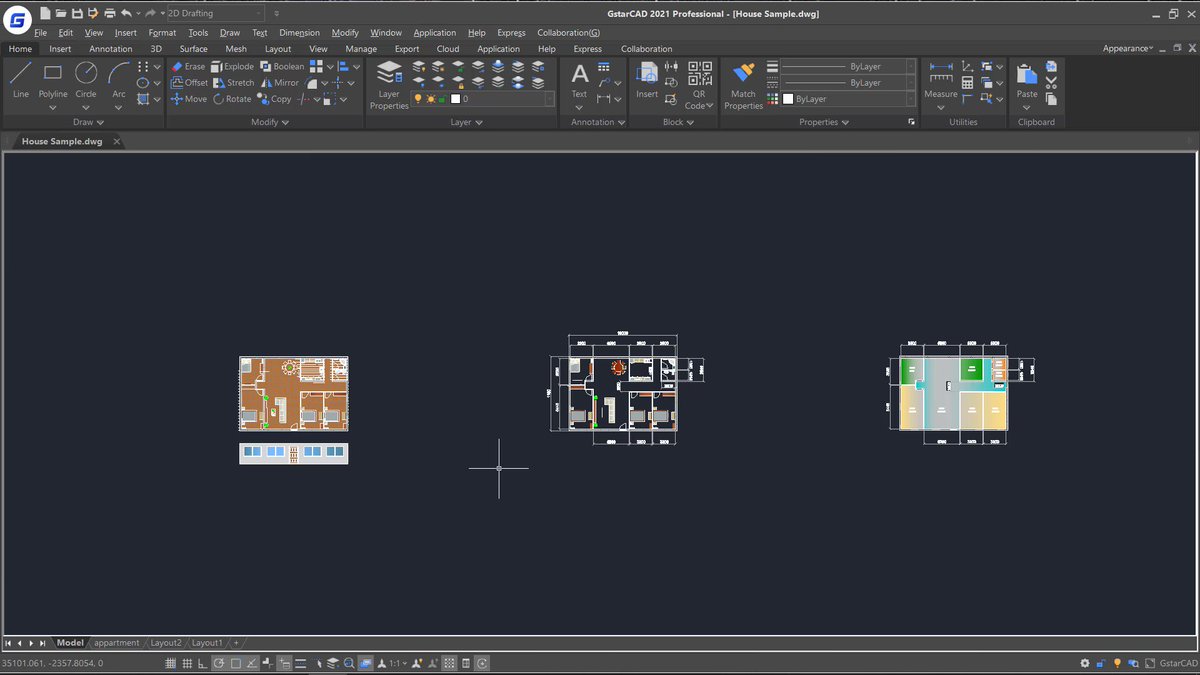Screen dimensions: 1200x675
Task: Click the Save icon in quick access toolbar
Action: tap(77, 13)
